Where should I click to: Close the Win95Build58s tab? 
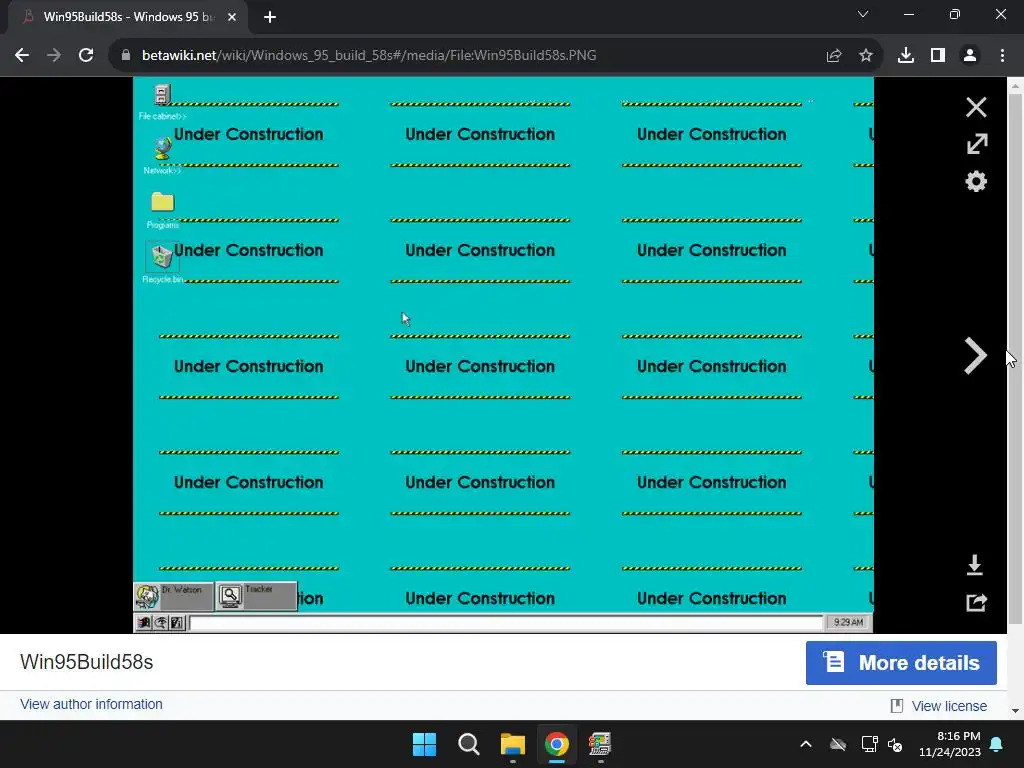(x=232, y=17)
